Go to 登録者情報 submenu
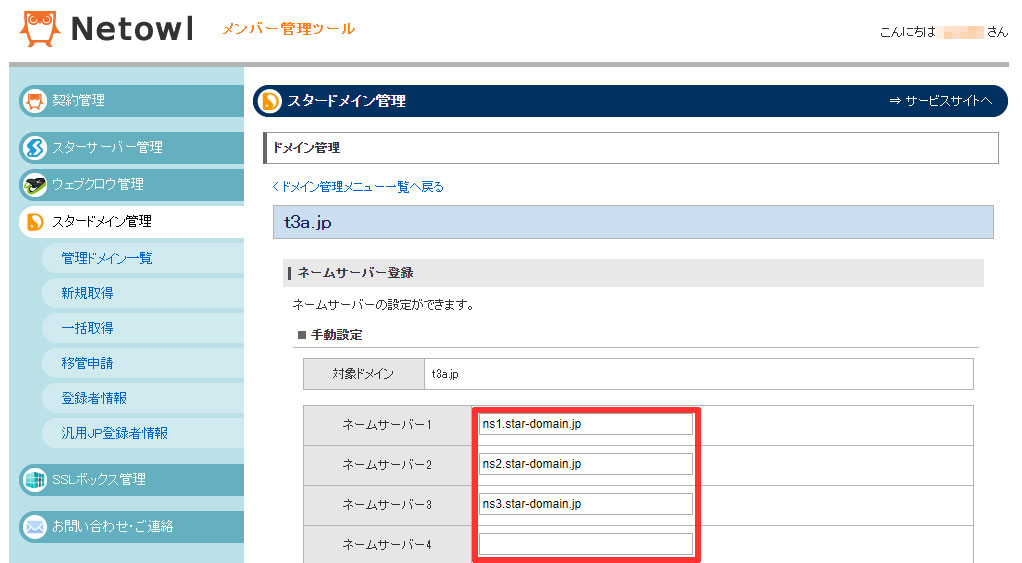The width and height of the screenshot is (1022, 563). (x=143, y=398)
